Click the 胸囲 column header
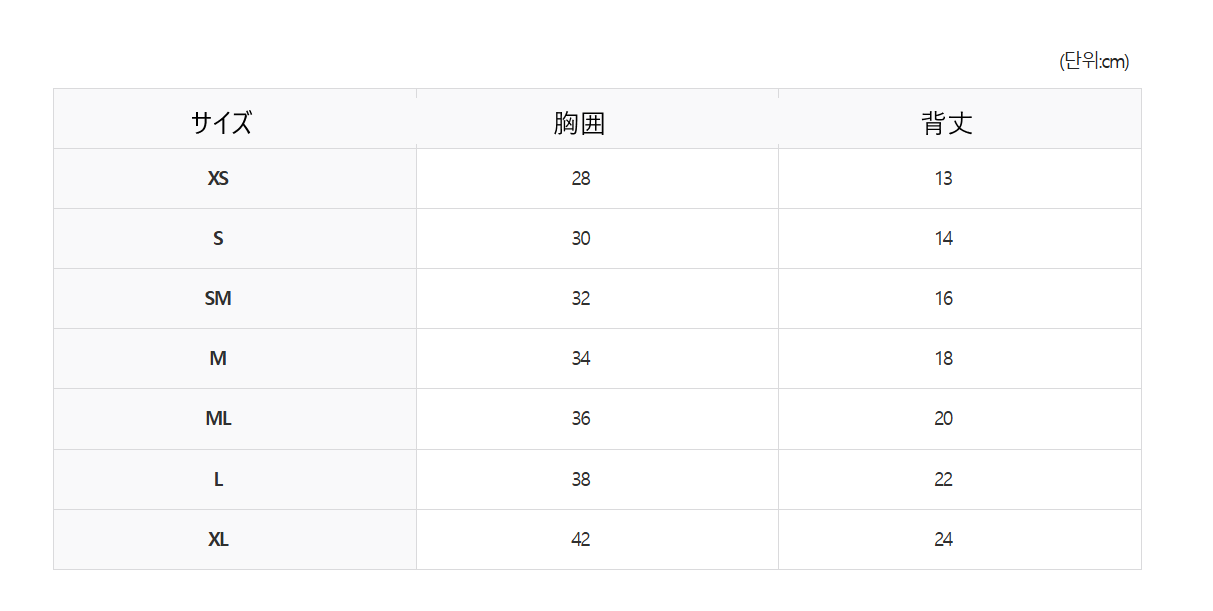 point(580,123)
